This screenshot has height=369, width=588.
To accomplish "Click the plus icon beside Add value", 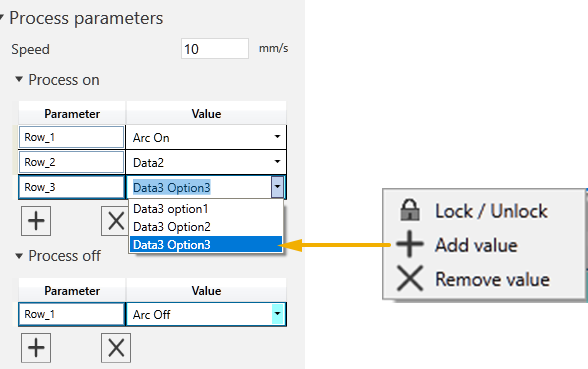I will point(410,244).
